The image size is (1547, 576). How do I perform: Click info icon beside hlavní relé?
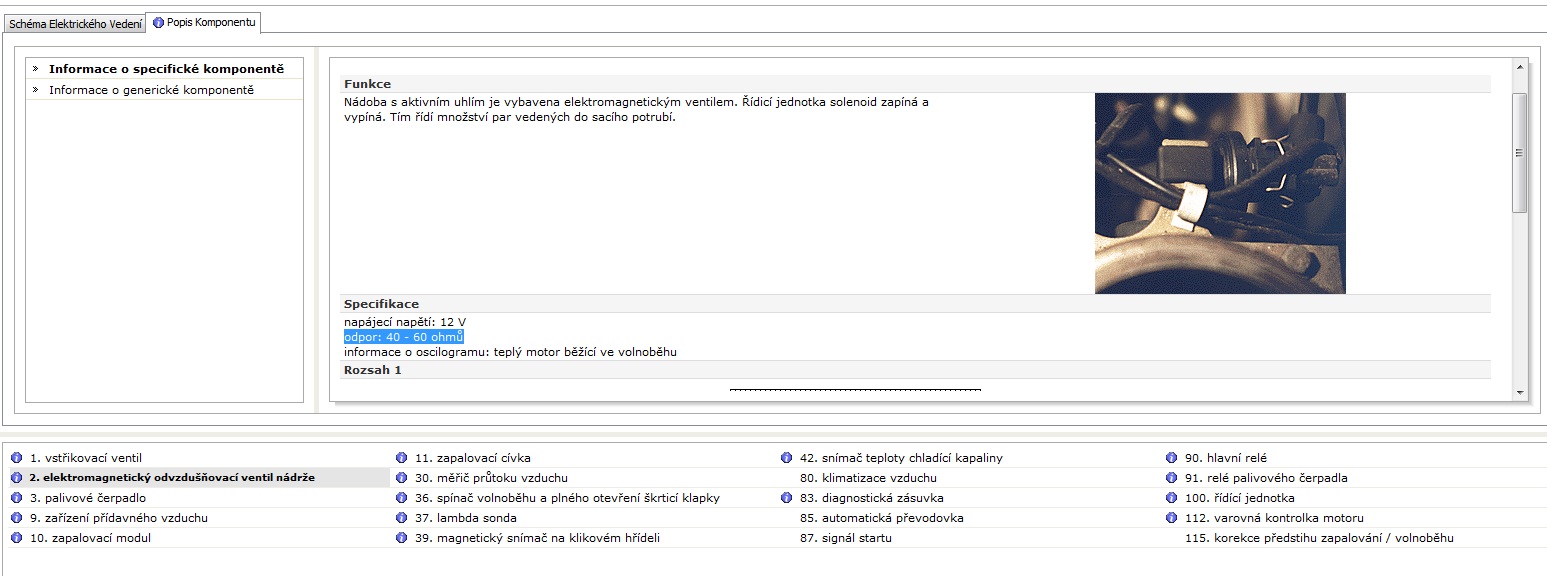click(x=1171, y=458)
